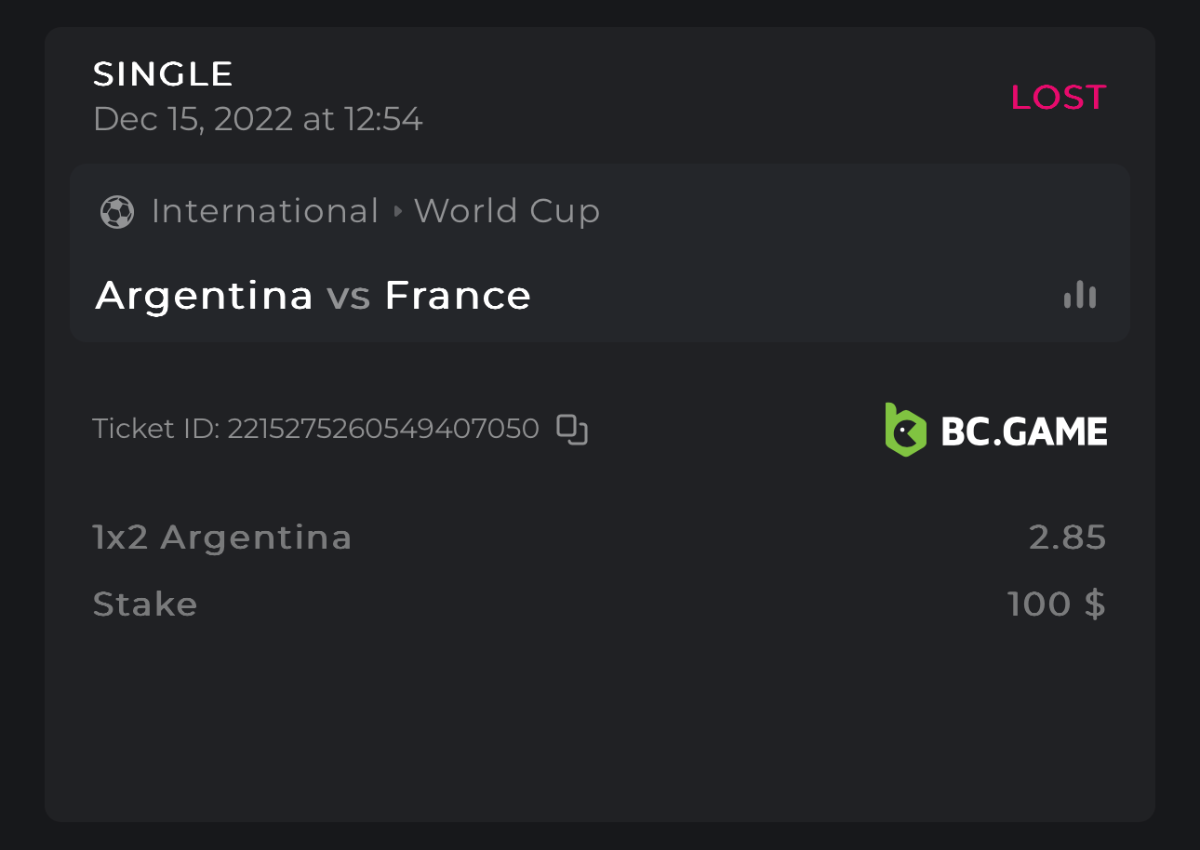
Task: Click the green BC.GAME mascot logo
Action: click(905, 430)
